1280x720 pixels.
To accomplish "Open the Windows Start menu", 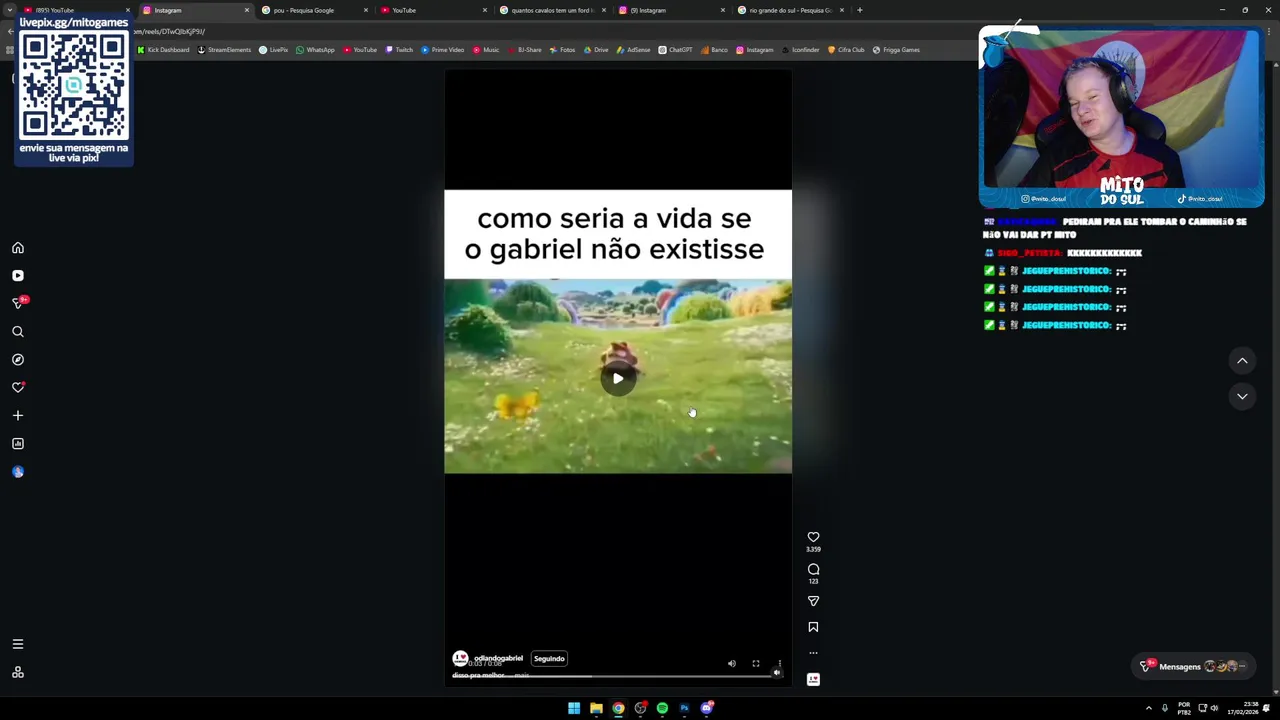I will (574, 708).
